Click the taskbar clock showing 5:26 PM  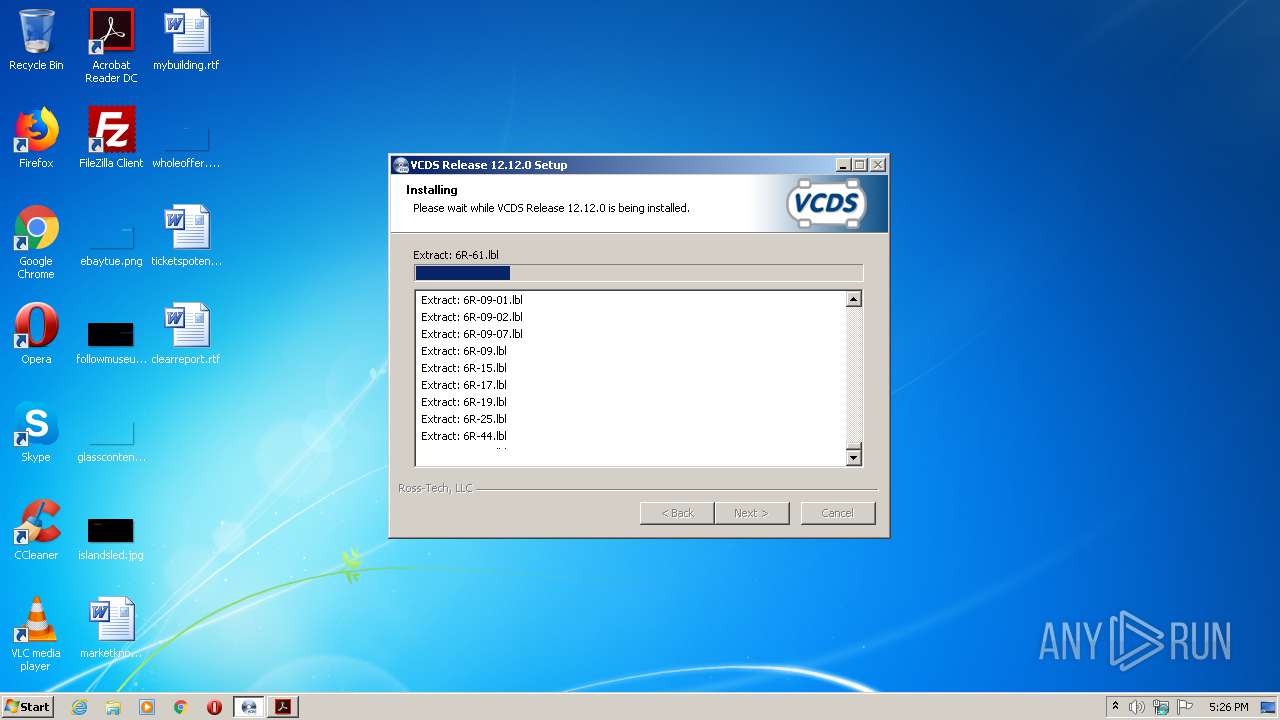pos(1228,707)
